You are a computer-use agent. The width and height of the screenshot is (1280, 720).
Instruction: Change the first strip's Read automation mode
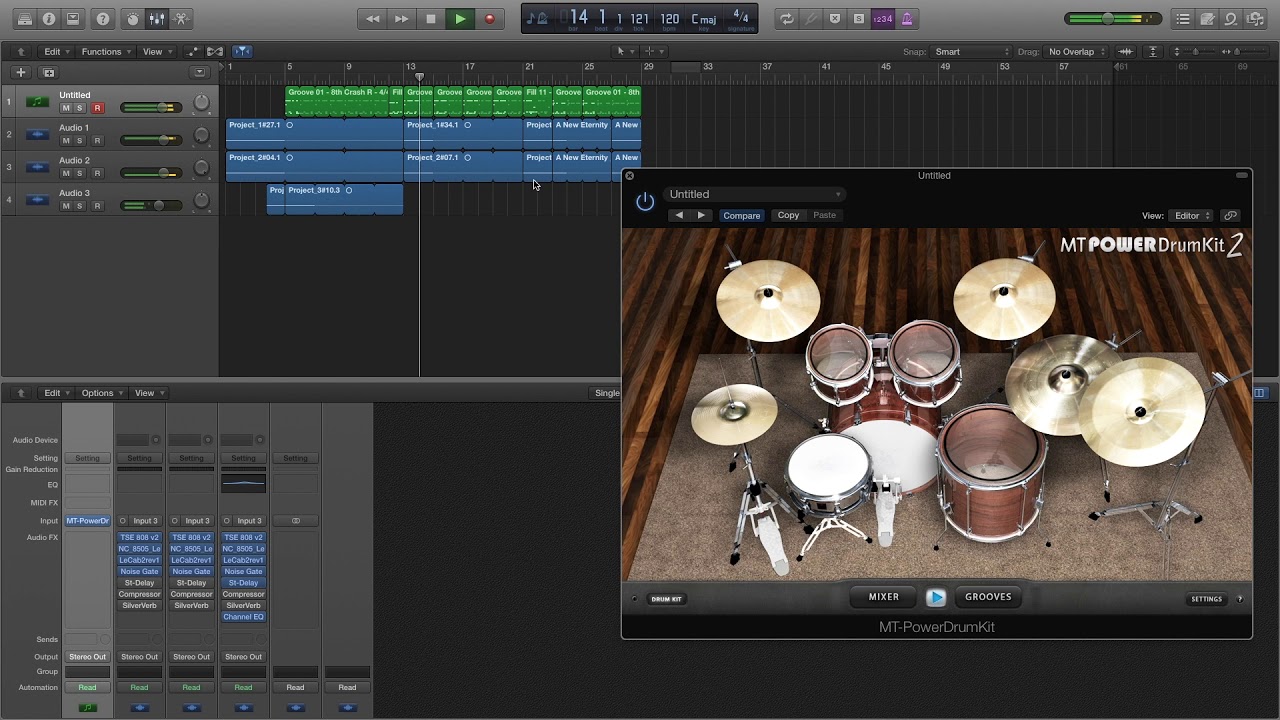[88, 688]
